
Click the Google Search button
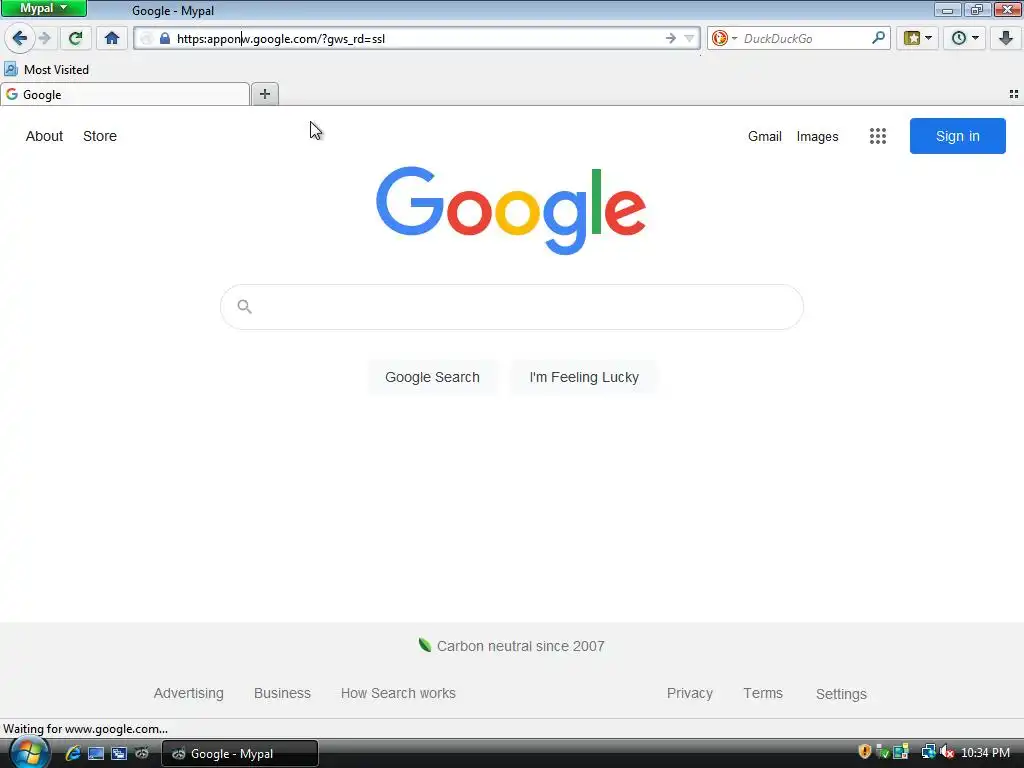pos(432,377)
